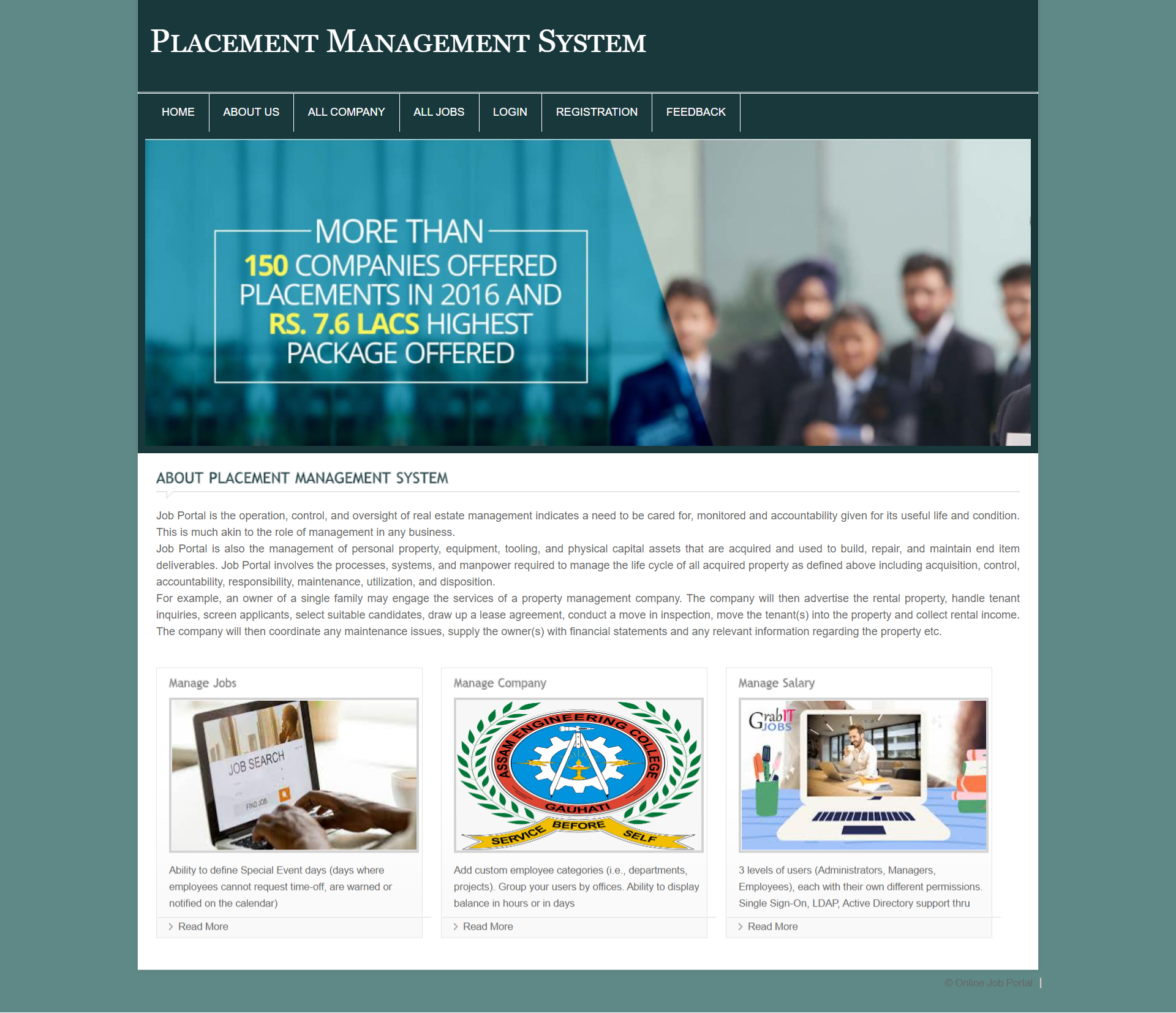The height and width of the screenshot is (1013, 1176).
Task: Expand the Manage Salary Read More section
Action: 772,925
